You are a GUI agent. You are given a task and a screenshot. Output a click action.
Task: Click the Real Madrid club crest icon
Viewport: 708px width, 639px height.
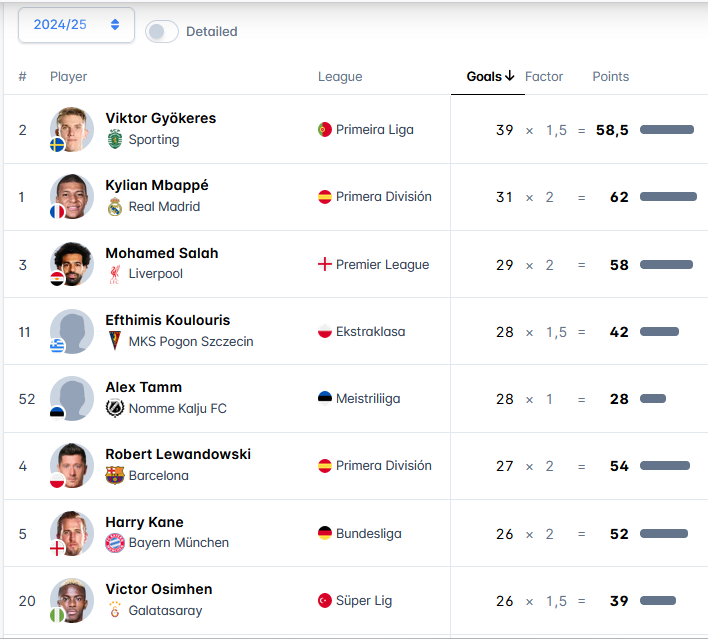tap(115, 207)
